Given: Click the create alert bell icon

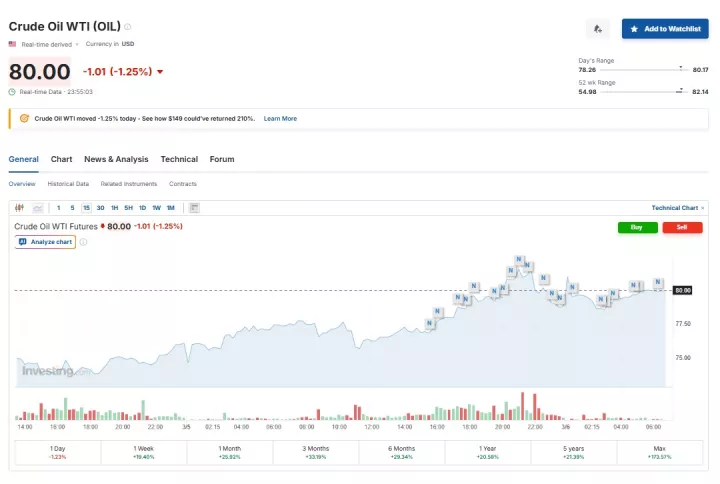Looking at the screenshot, I should point(598,29).
